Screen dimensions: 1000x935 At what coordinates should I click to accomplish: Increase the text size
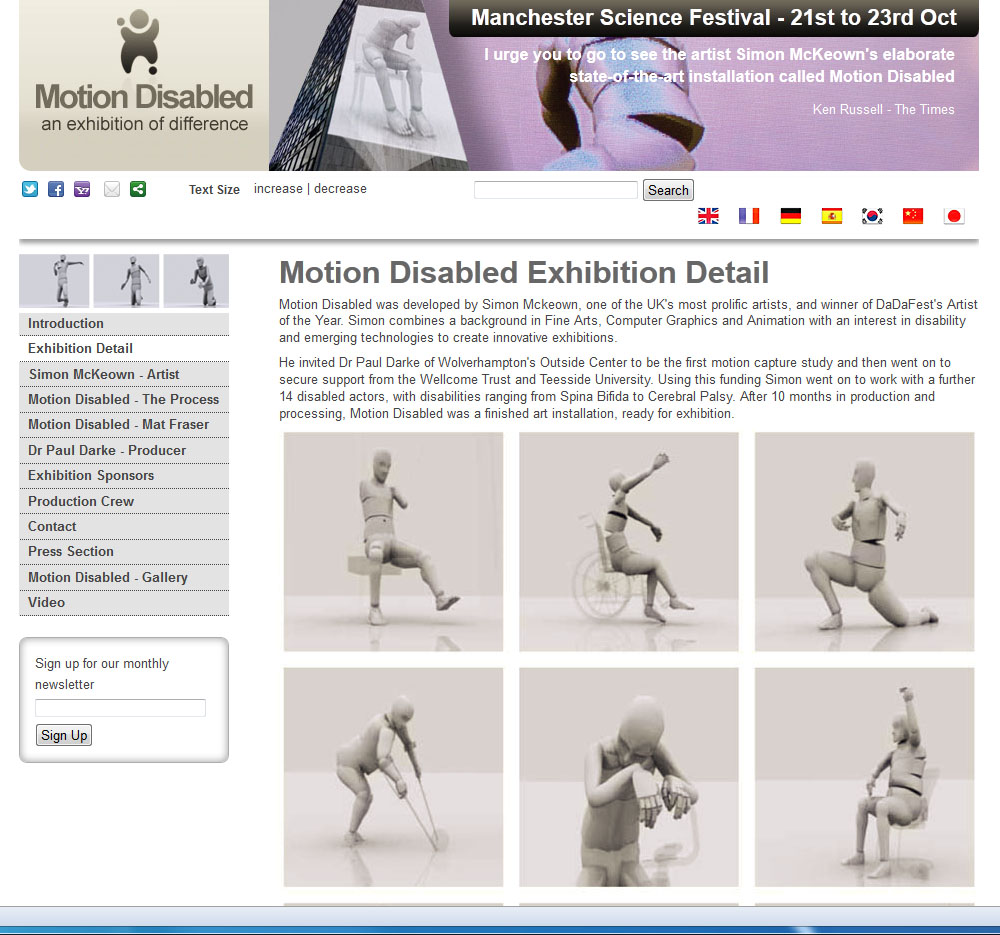(x=278, y=189)
